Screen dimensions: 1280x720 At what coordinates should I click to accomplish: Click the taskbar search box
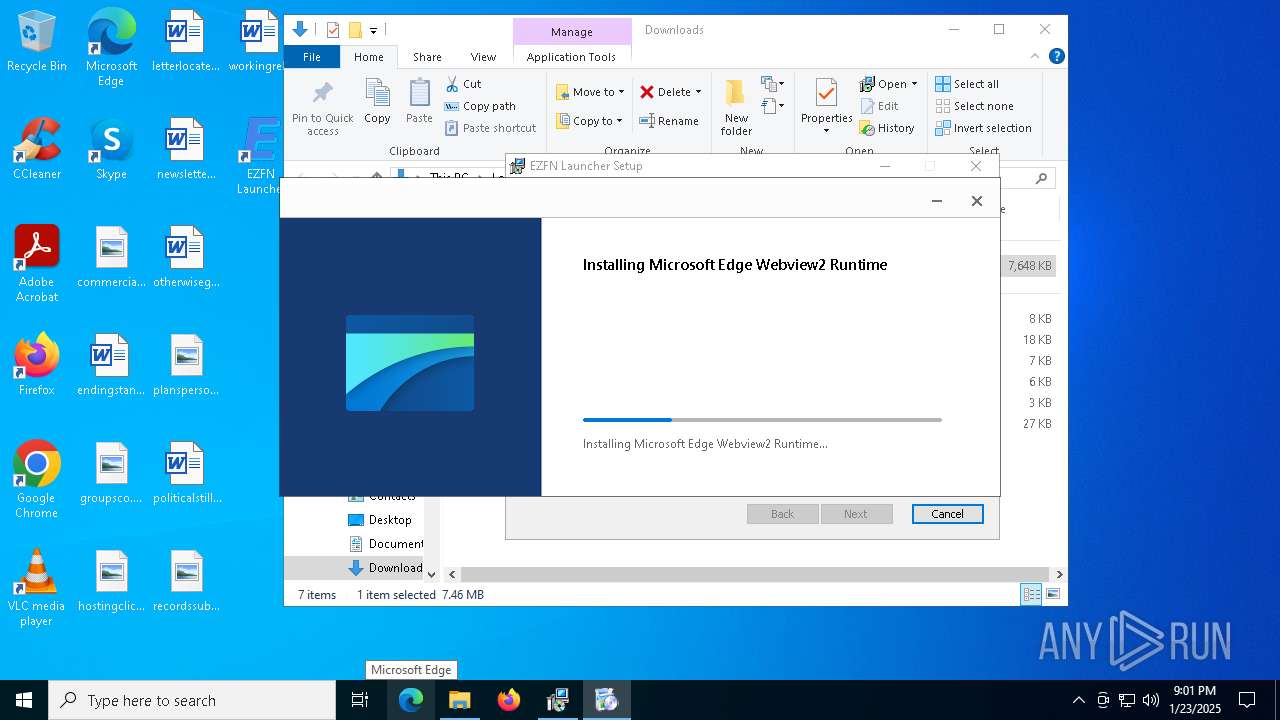(192, 700)
